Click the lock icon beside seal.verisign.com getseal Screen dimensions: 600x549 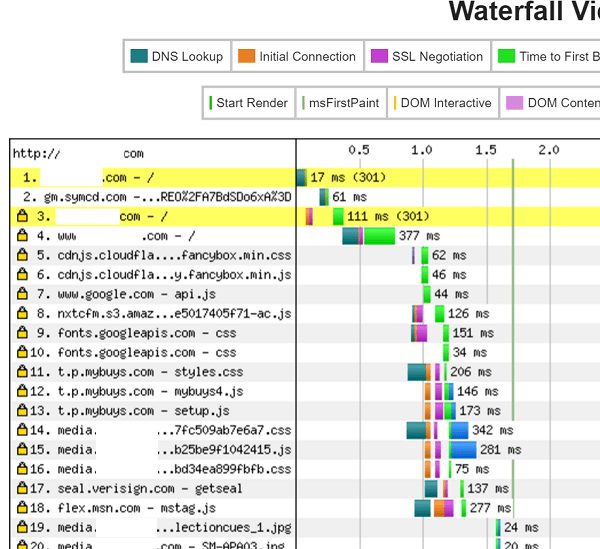coord(23,488)
